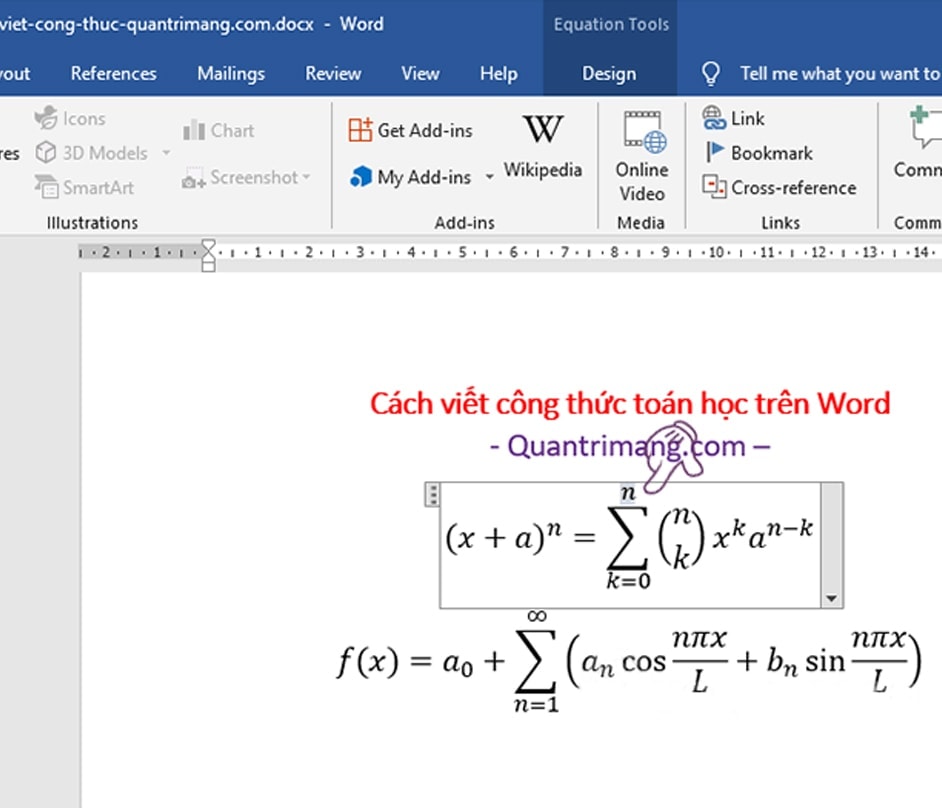Viewport: 942px width, 808px height.
Task: Switch to the References tab
Action: pos(114,73)
